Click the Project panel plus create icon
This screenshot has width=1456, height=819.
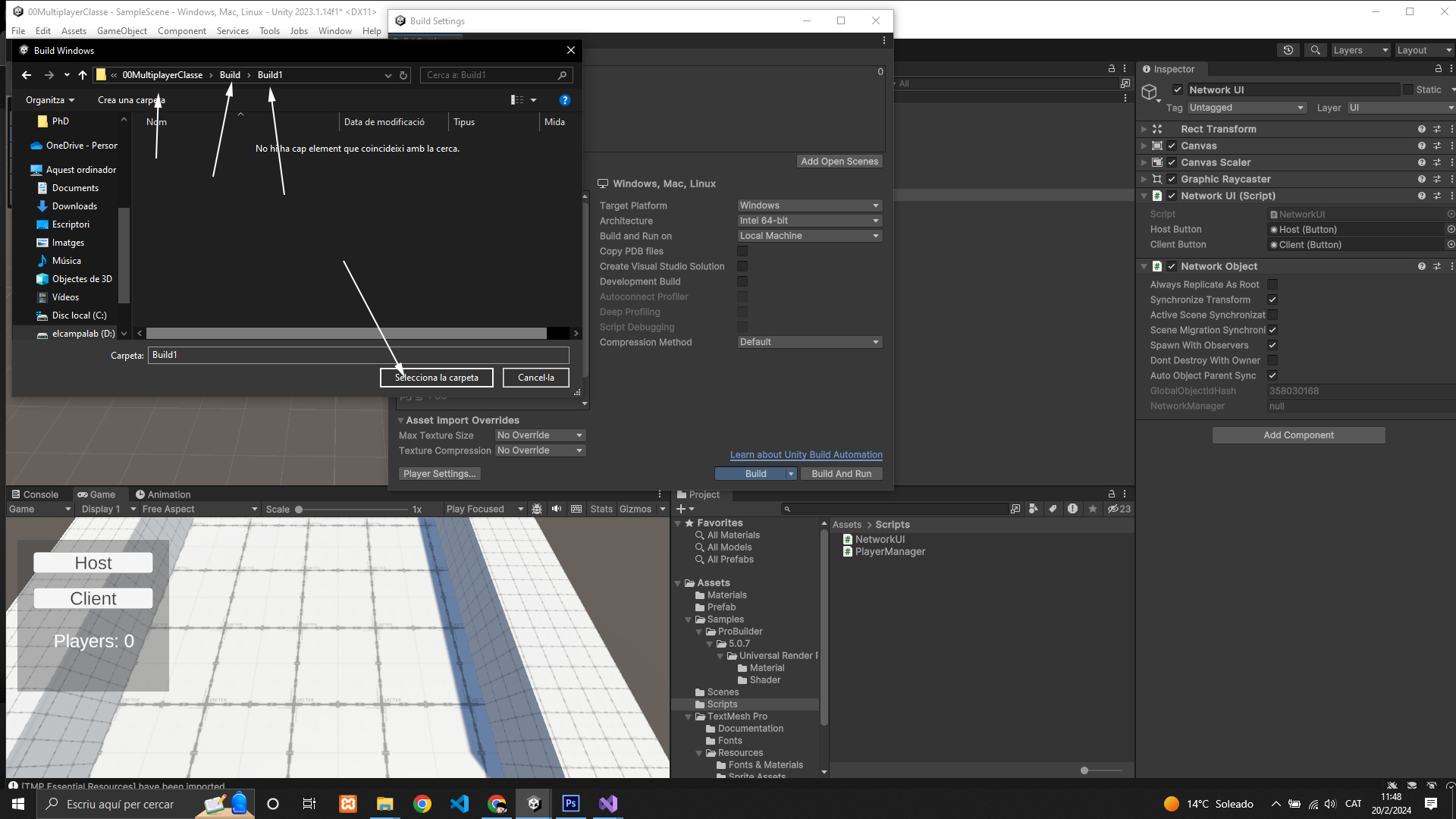(x=681, y=509)
